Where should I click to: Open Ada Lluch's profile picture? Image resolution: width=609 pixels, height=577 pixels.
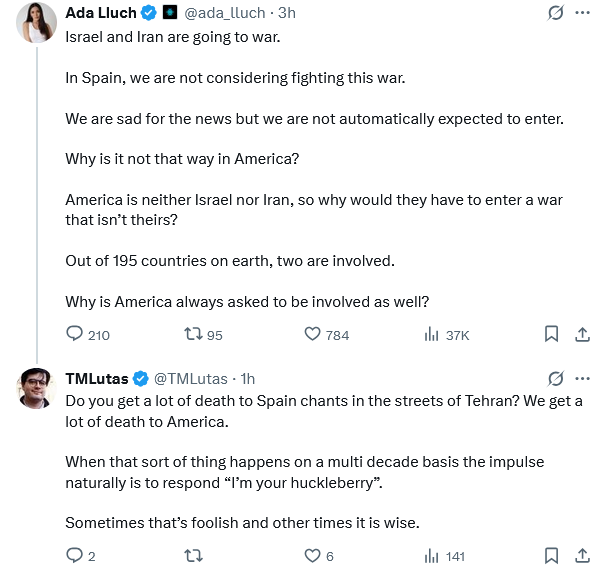(37, 22)
